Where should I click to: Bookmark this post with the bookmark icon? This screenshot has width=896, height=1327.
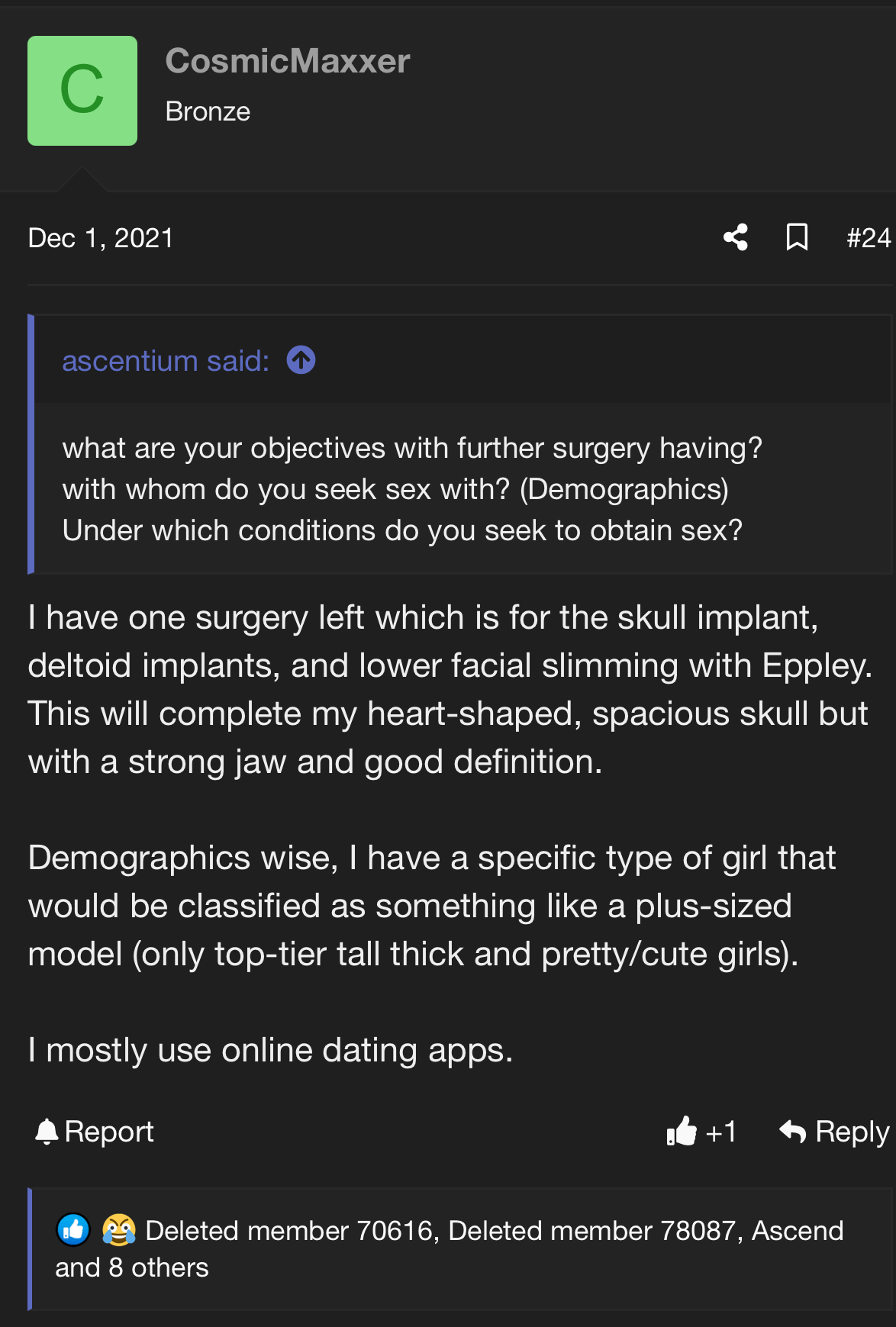point(797,237)
